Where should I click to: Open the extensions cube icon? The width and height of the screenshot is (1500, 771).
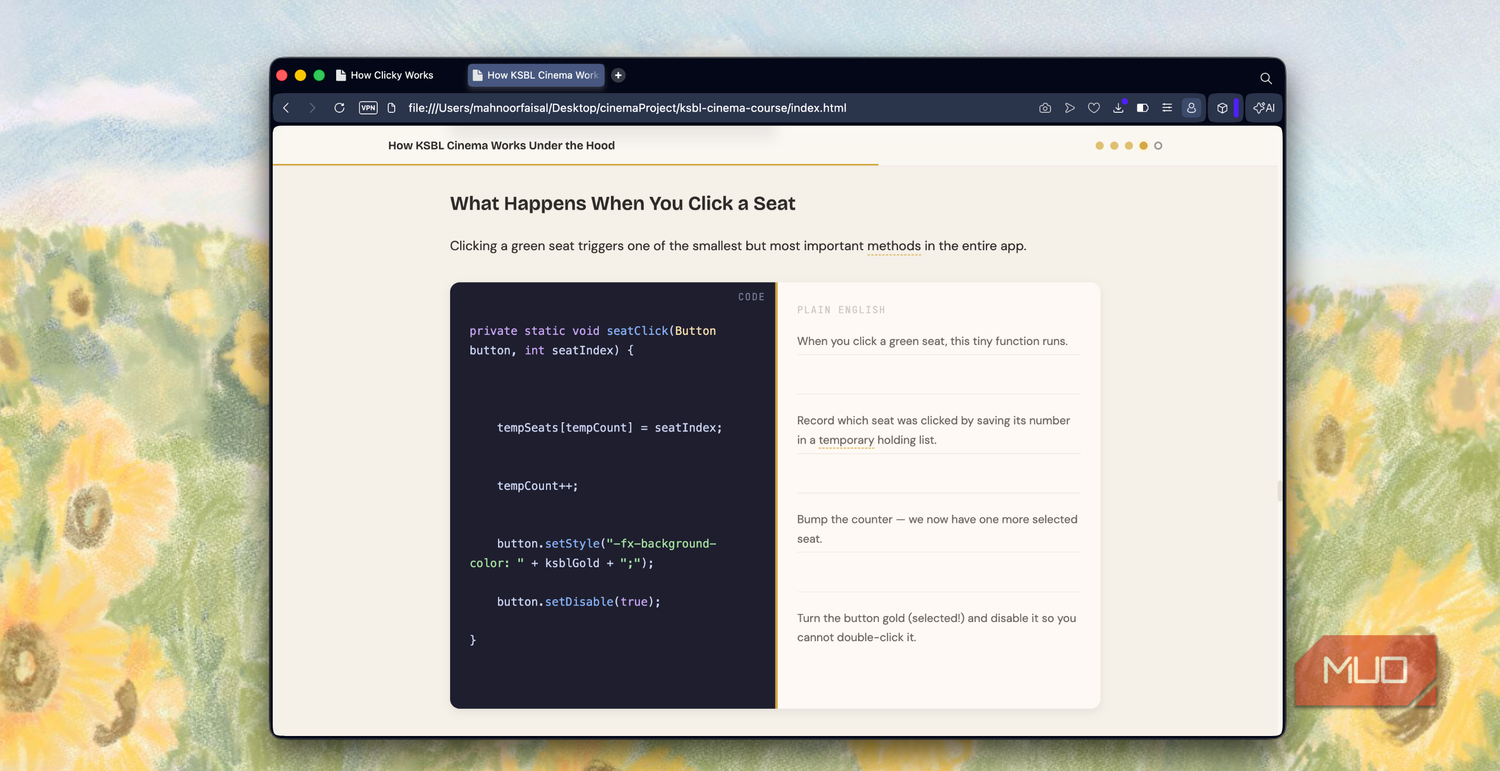(x=1222, y=108)
